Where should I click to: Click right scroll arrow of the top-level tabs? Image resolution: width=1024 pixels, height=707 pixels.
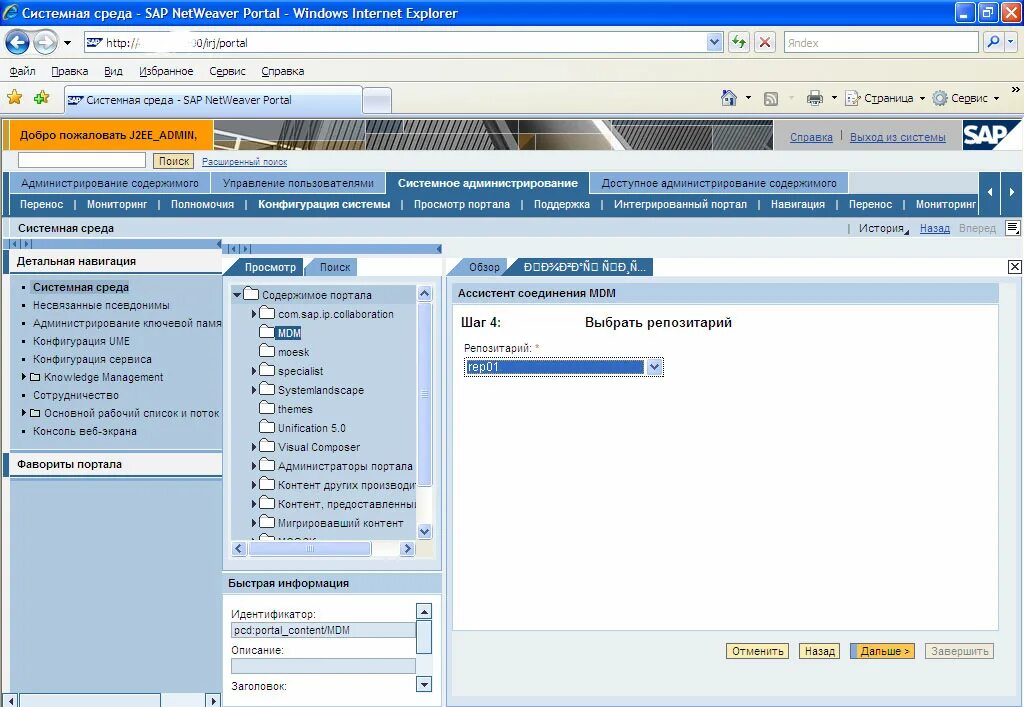[x=1012, y=192]
